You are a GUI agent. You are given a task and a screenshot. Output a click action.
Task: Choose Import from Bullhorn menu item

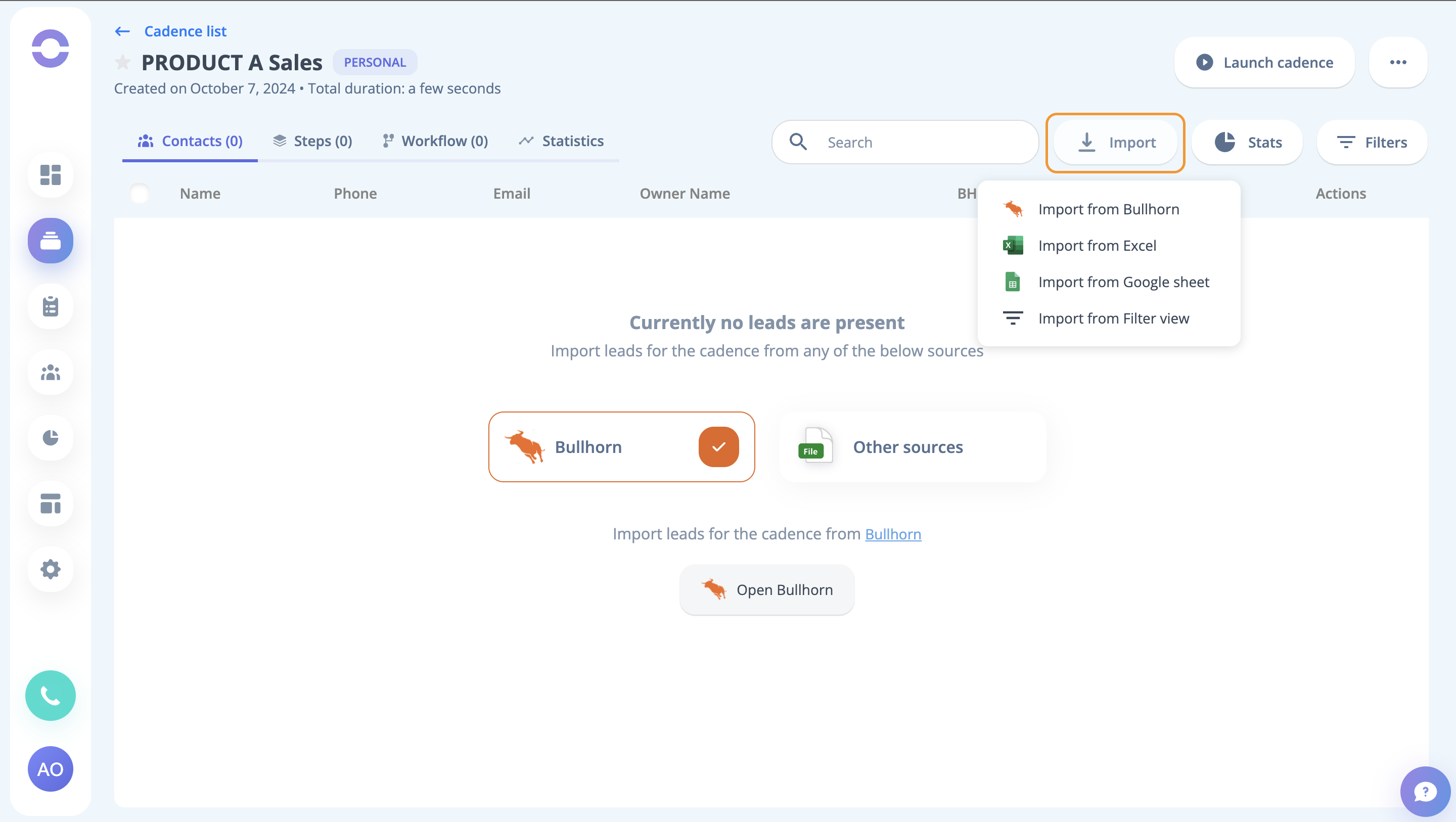(1108, 209)
